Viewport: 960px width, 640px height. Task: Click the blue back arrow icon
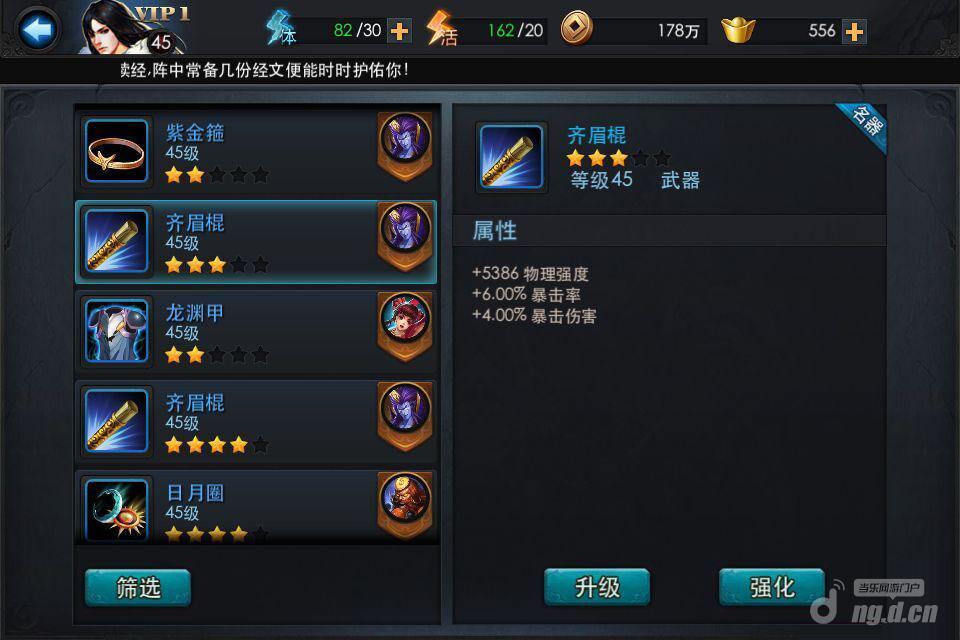coord(37,29)
